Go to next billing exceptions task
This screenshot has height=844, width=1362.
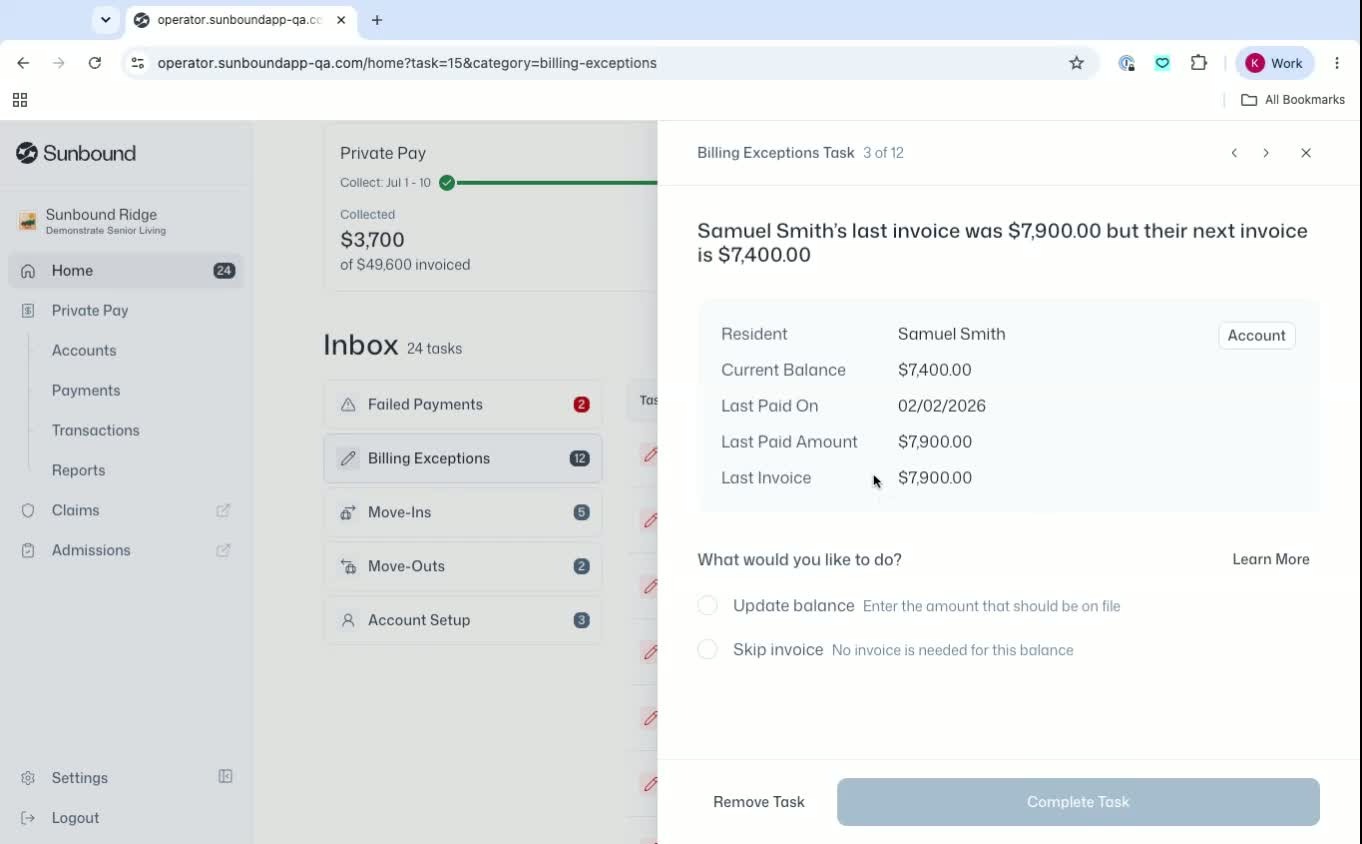[x=1266, y=153]
